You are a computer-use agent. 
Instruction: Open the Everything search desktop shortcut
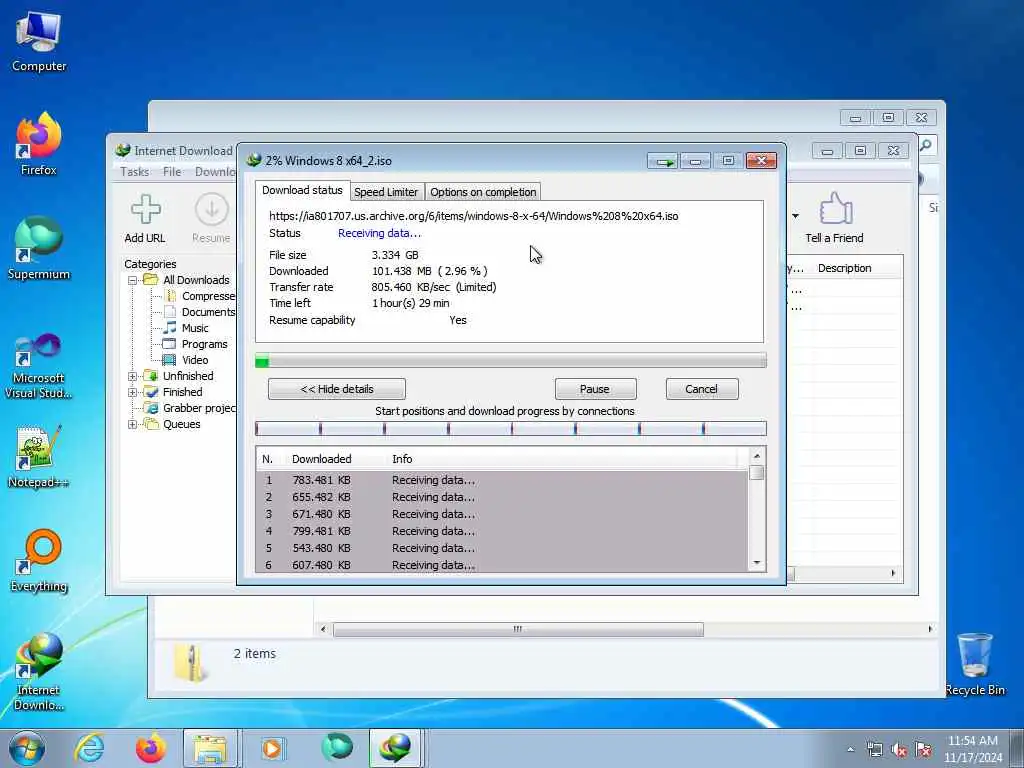[39, 560]
